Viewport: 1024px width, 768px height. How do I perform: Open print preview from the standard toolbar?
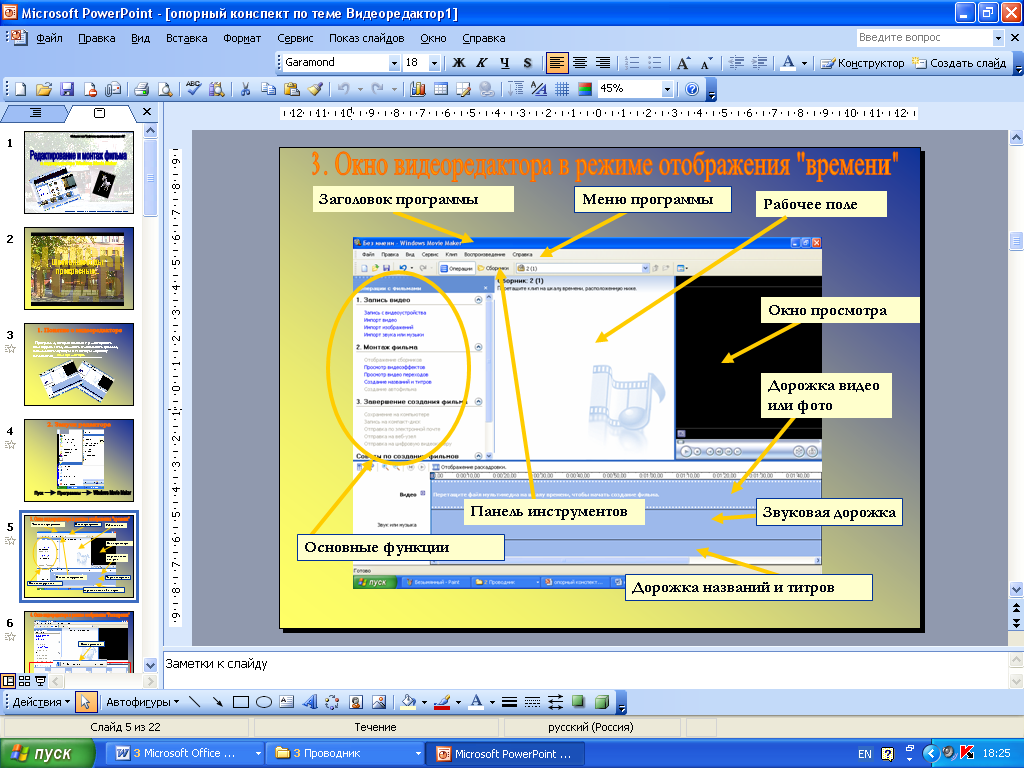coord(165,89)
